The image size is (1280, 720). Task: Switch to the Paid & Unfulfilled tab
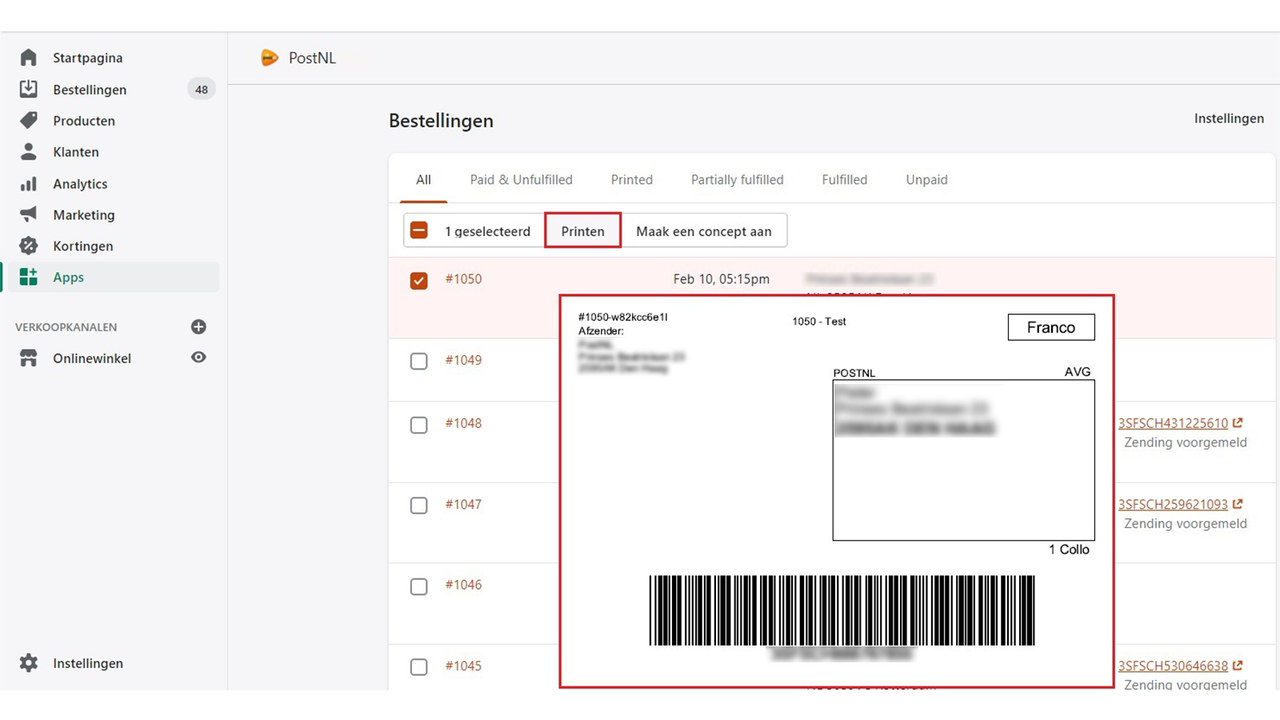tap(521, 180)
